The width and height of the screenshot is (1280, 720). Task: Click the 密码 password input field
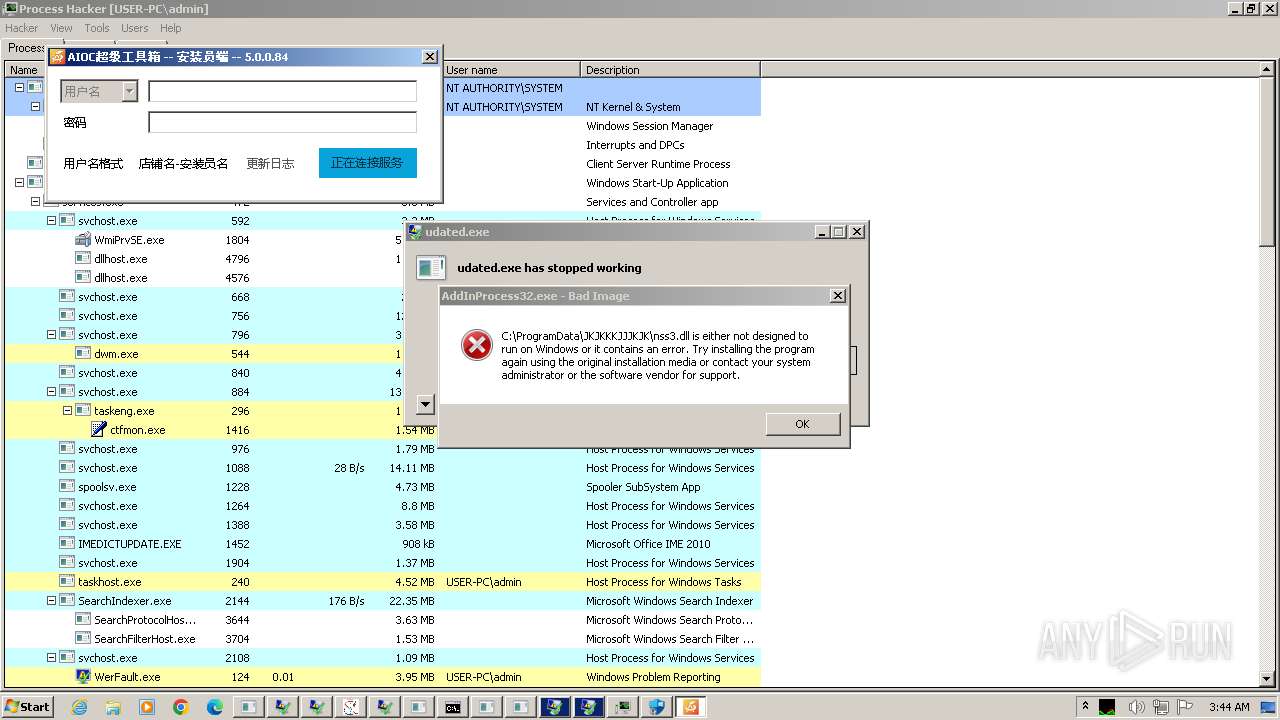(282, 122)
